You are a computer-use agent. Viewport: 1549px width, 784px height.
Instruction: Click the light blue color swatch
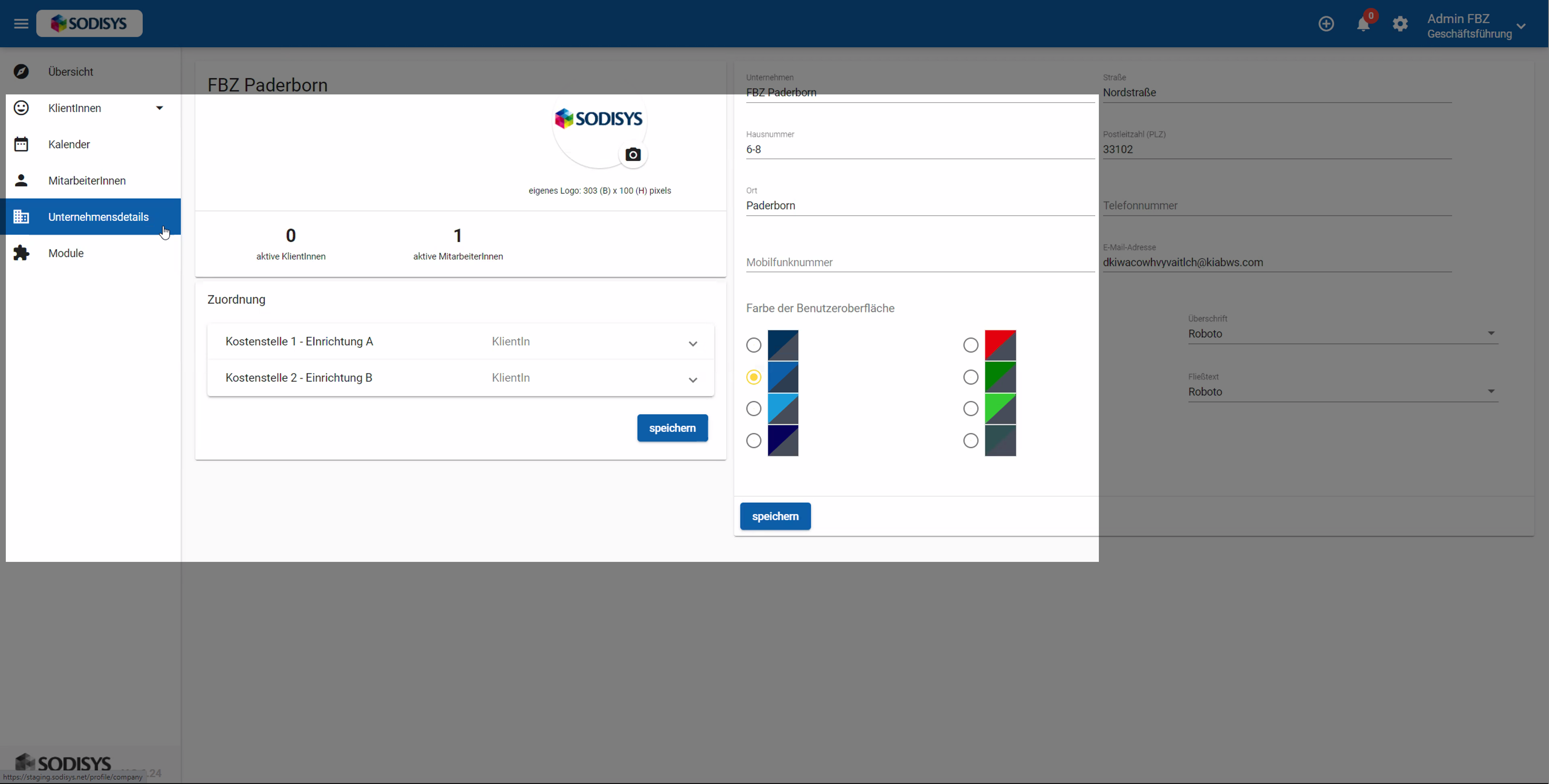783,409
